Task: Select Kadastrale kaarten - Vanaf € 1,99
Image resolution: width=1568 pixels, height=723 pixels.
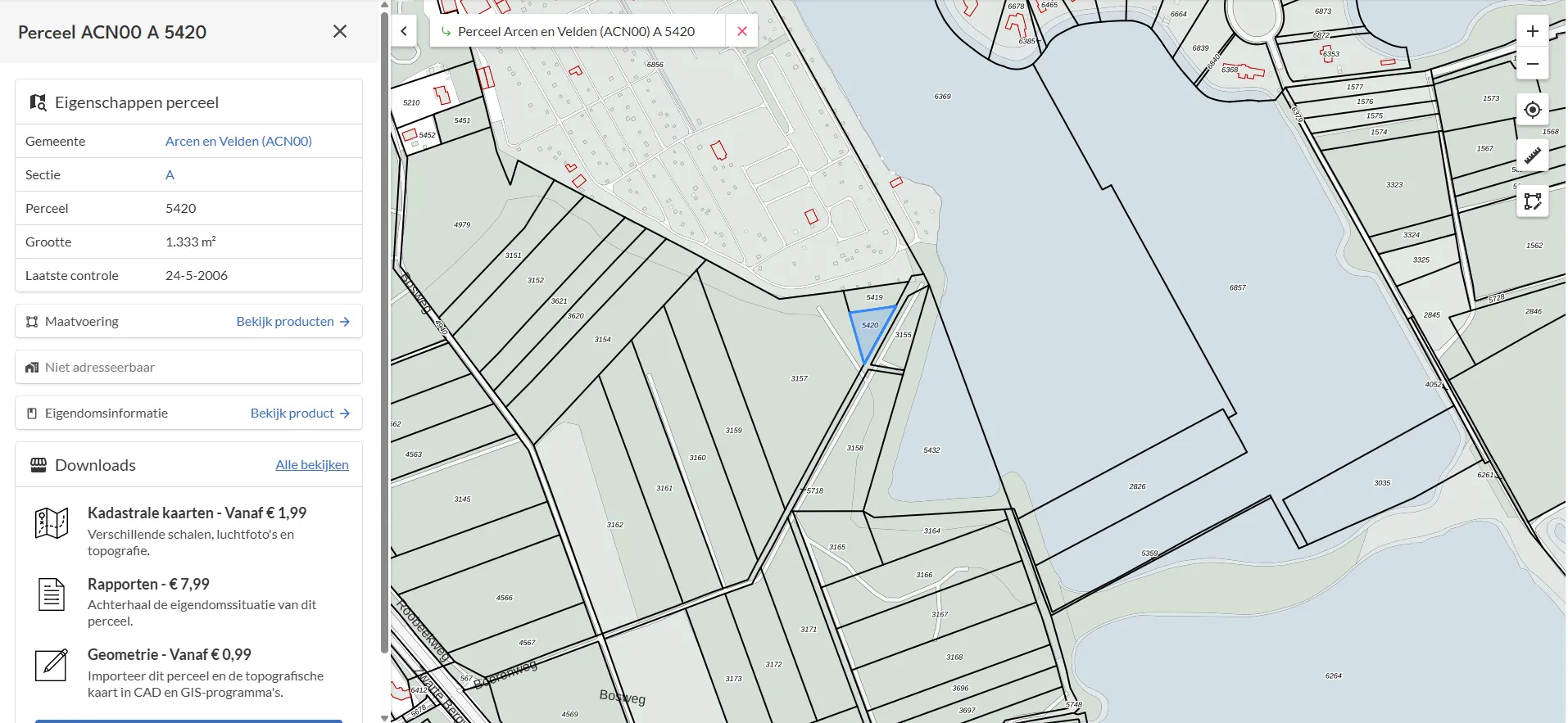Action: pyautogui.click(x=197, y=513)
